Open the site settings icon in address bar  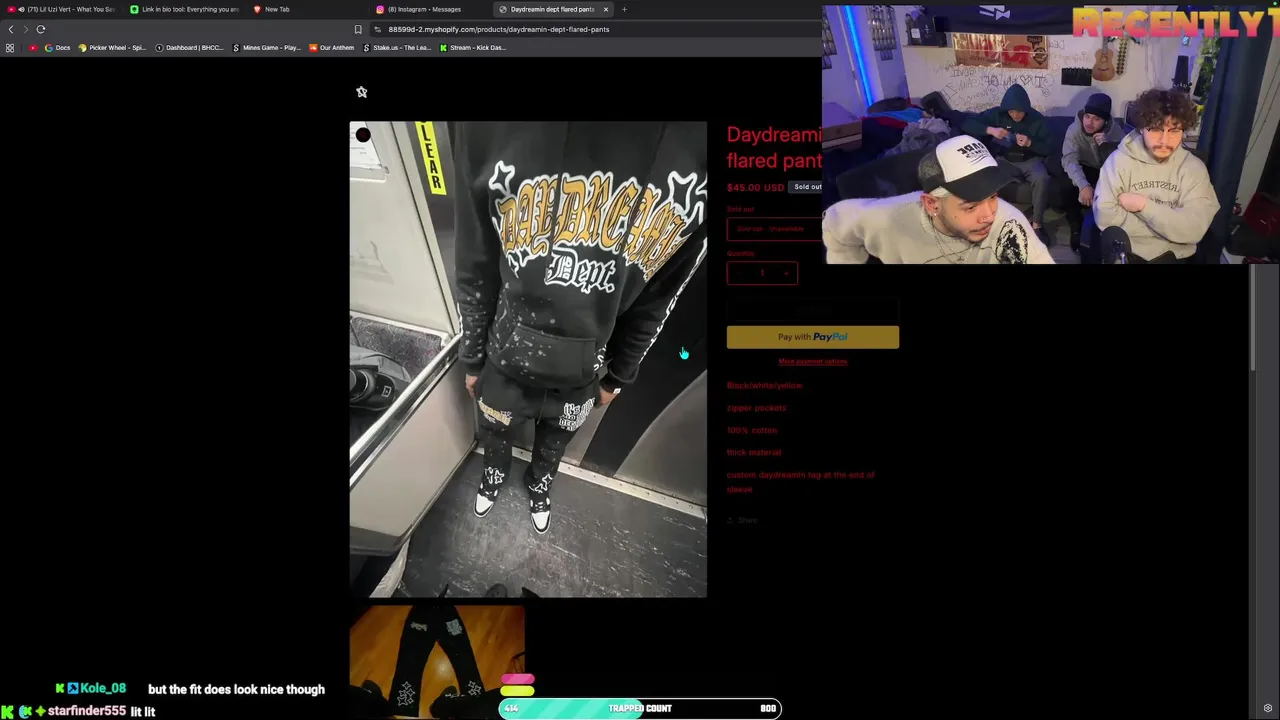tap(377, 29)
